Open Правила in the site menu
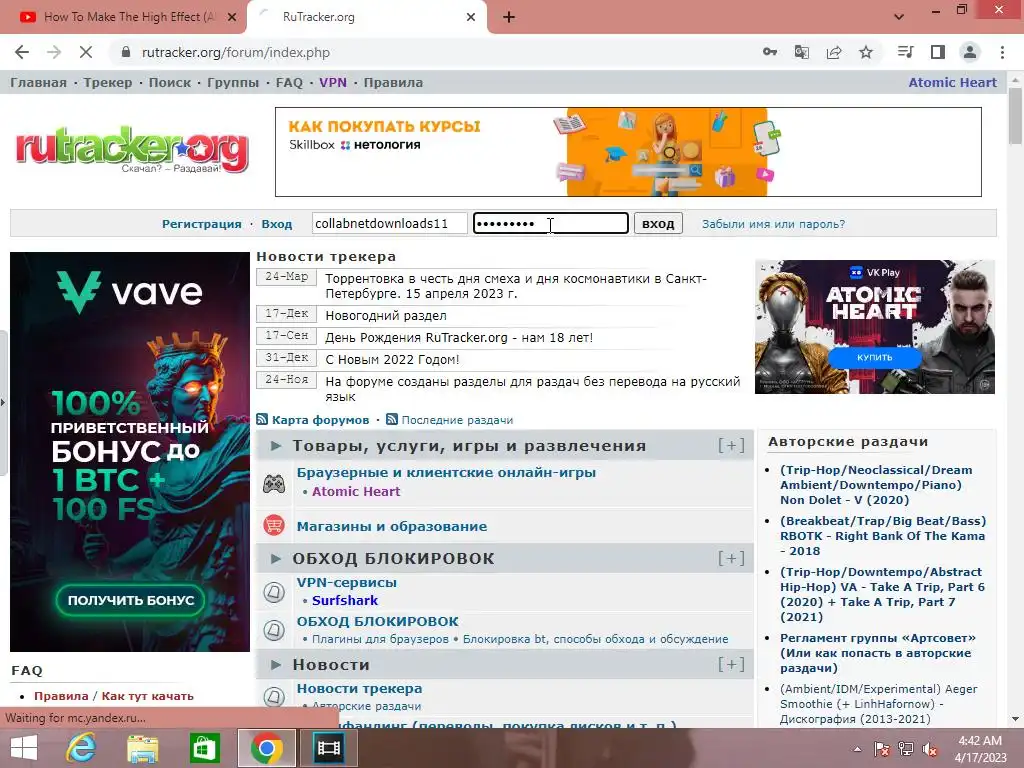The height and width of the screenshot is (768, 1024). [393, 83]
